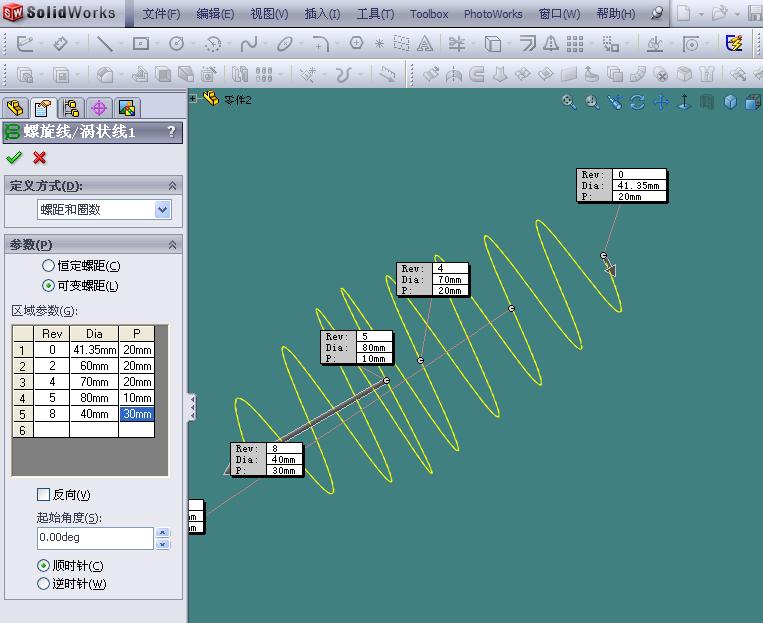The image size is (763, 623).
Task: Open the 编辑(E) menu
Action: point(215,14)
